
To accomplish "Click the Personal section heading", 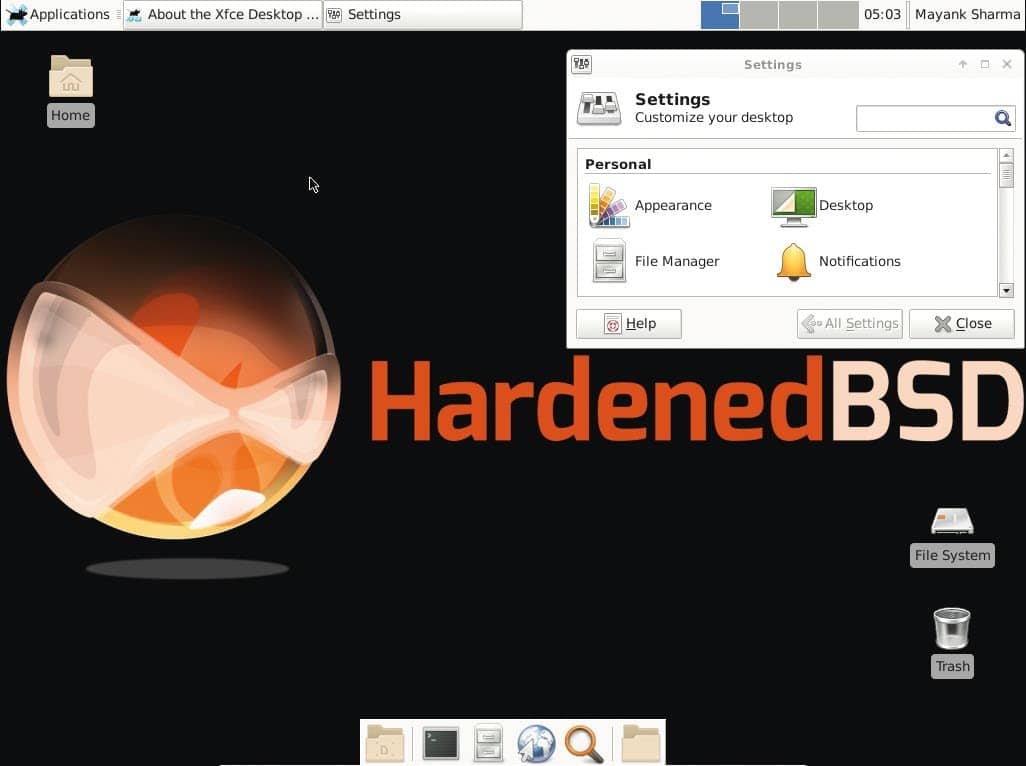I will [618, 164].
